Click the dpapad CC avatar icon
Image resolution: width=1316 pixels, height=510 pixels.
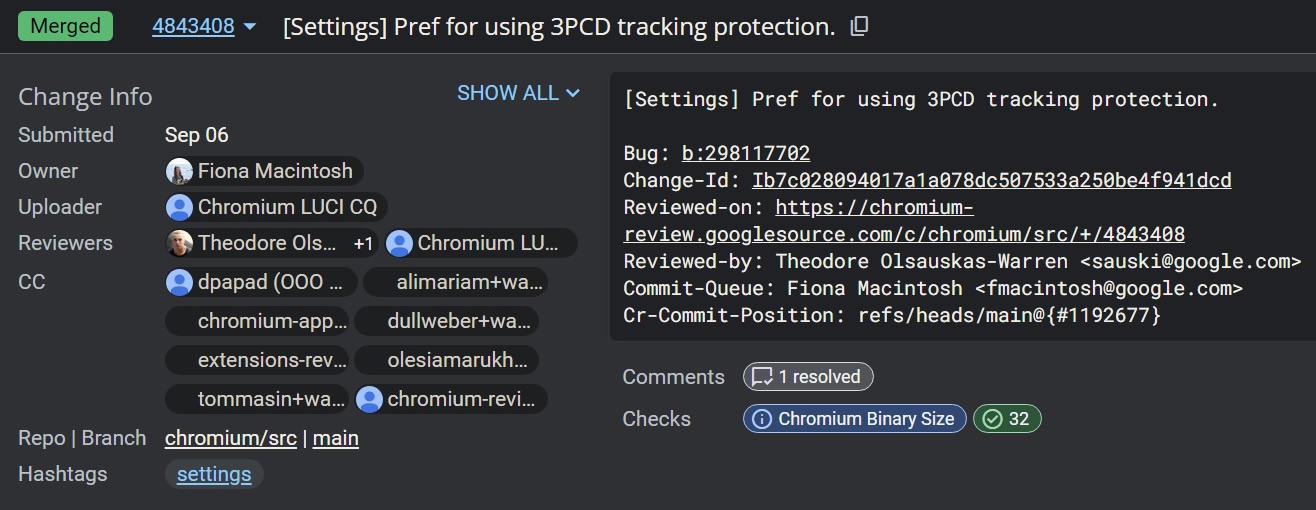click(179, 282)
